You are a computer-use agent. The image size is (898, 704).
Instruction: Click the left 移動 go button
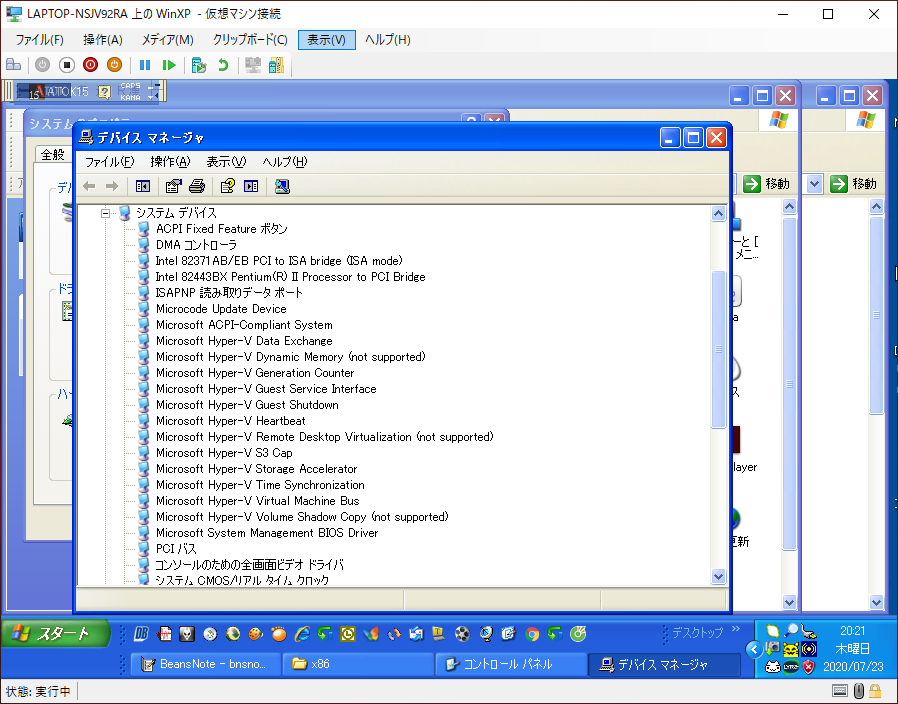click(x=766, y=184)
